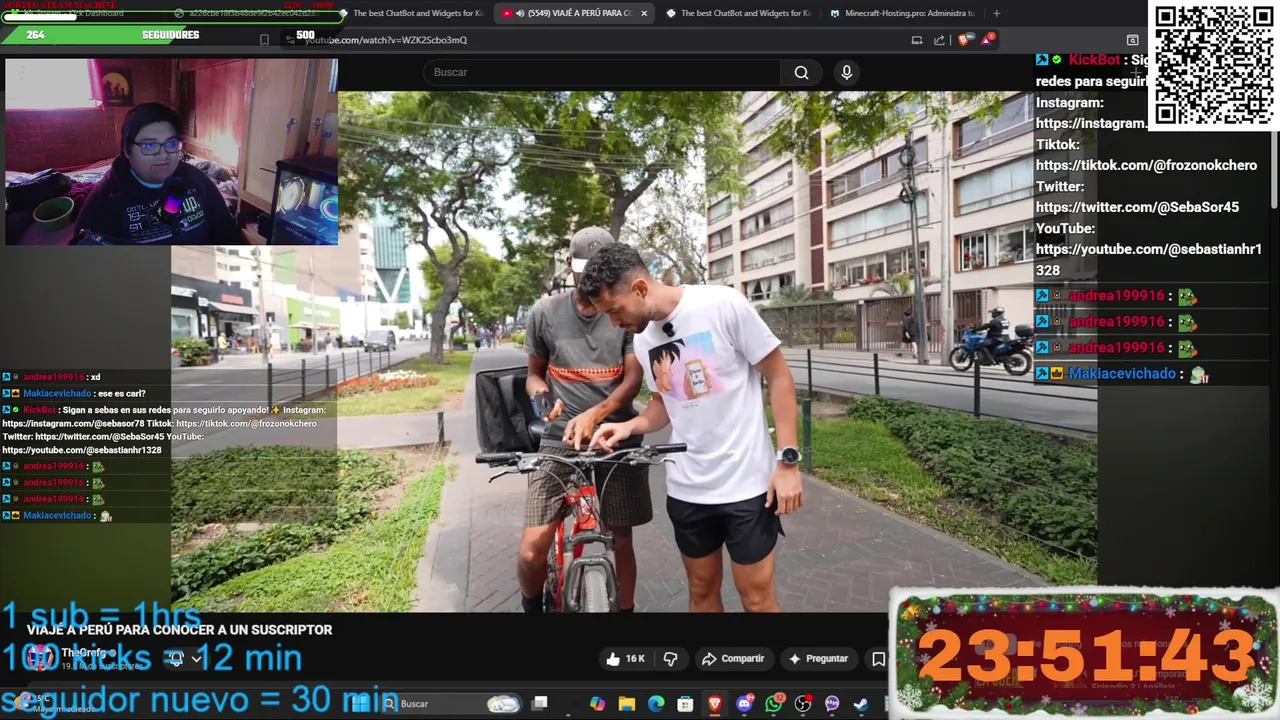The image size is (1280, 720).
Task: Like the video showing 16 K
Action: click(625, 659)
